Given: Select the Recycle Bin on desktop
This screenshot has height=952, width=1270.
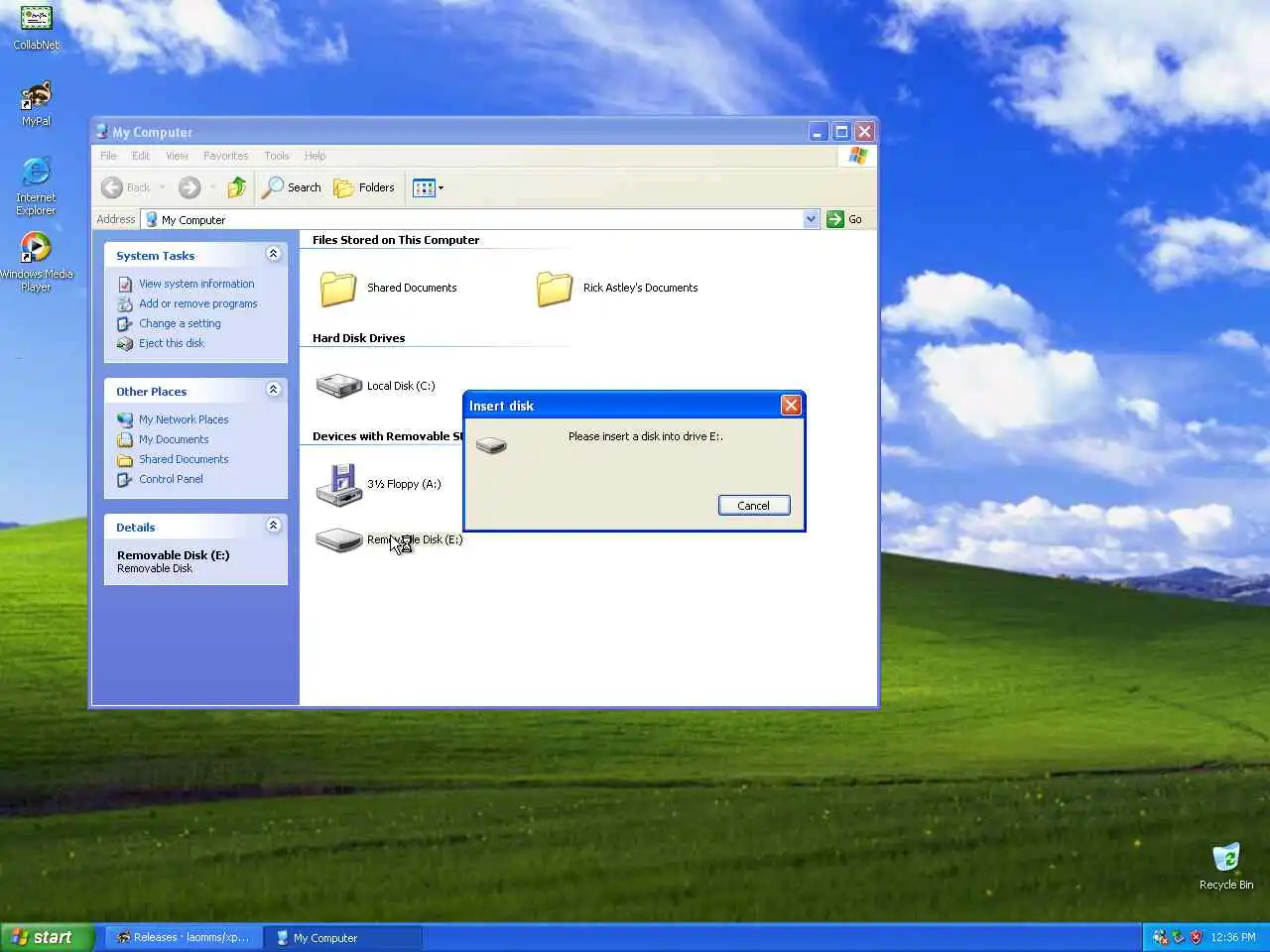Looking at the screenshot, I should tap(1226, 867).
